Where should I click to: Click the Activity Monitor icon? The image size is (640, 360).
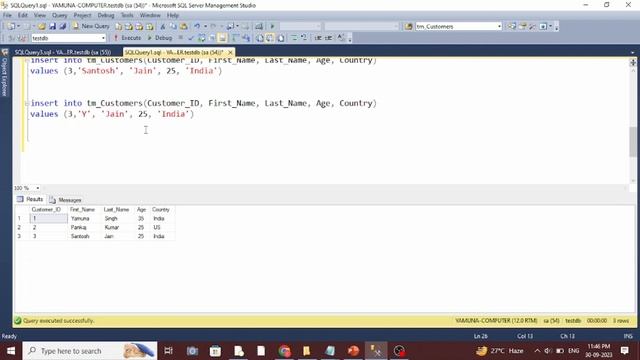tap(259, 26)
